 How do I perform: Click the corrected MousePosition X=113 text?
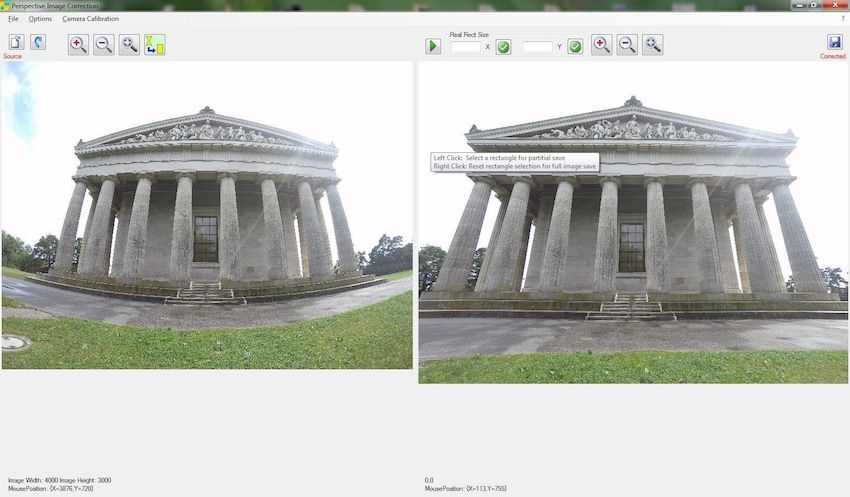tap(466, 488)
